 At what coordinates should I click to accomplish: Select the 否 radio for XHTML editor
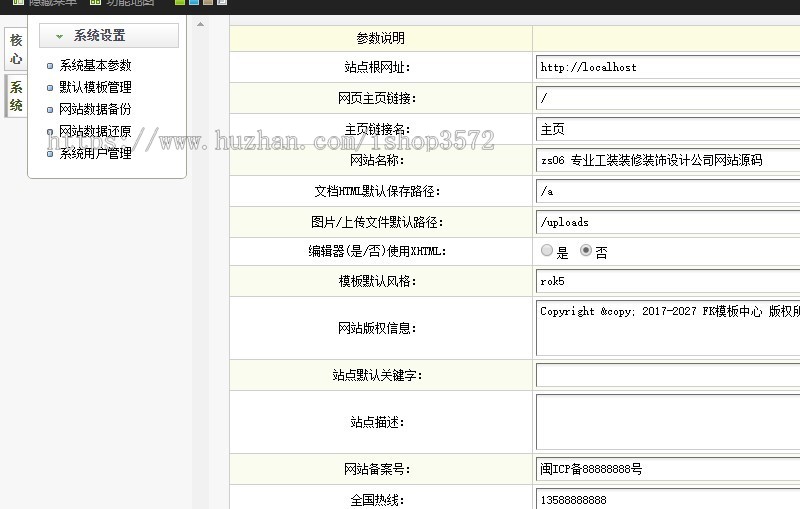(x=586, y=250)
